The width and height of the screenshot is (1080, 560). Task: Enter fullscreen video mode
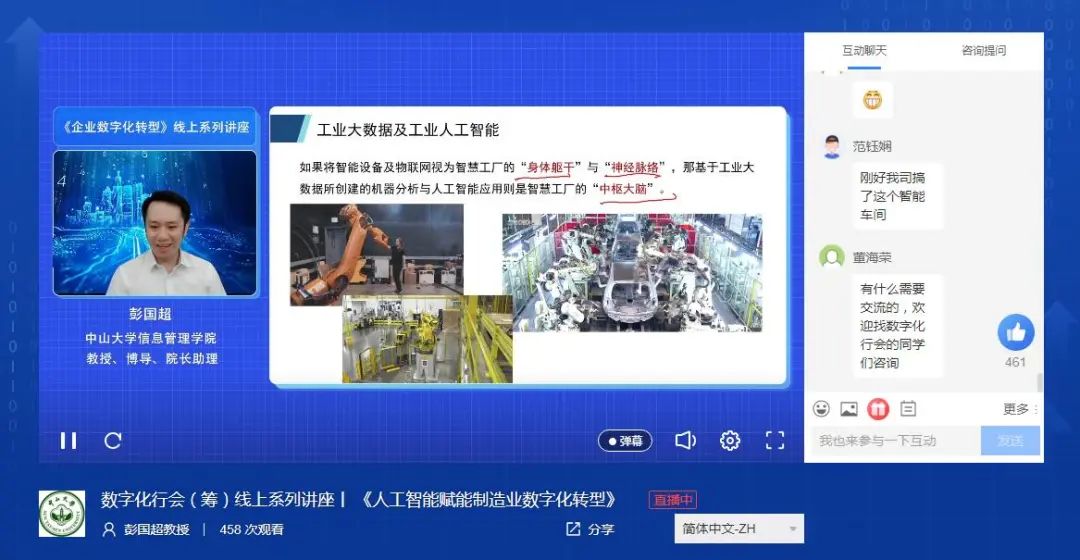click(x=775, y=441)
